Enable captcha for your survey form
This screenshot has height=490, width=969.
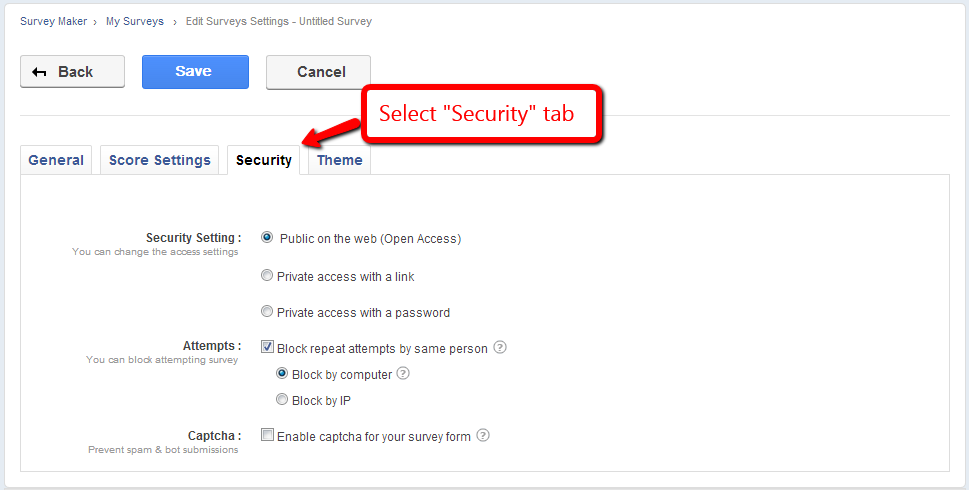click(x=267, y=436)
